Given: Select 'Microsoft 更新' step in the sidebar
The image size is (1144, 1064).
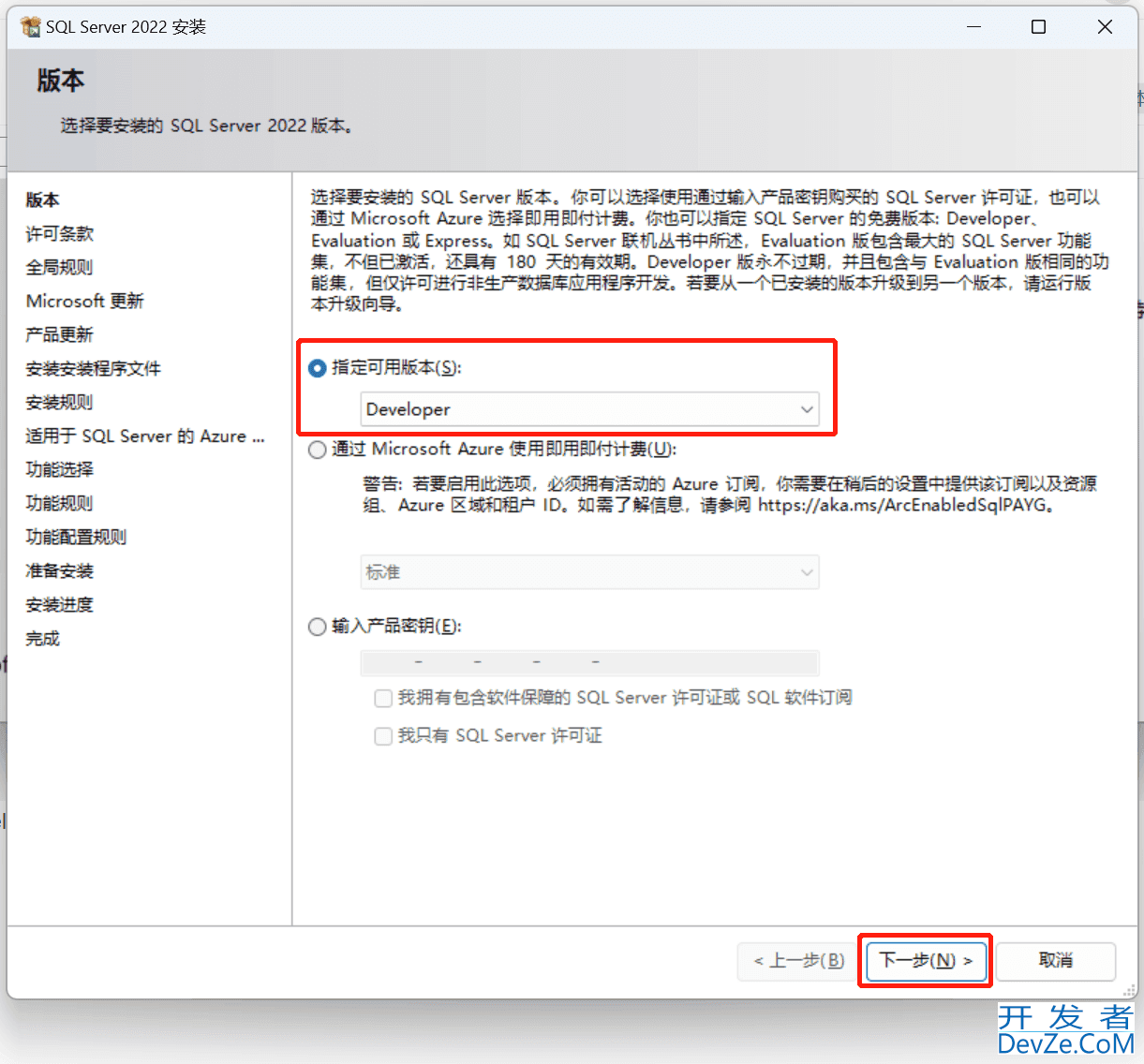Looking at the screenshot, I should 84,301.
